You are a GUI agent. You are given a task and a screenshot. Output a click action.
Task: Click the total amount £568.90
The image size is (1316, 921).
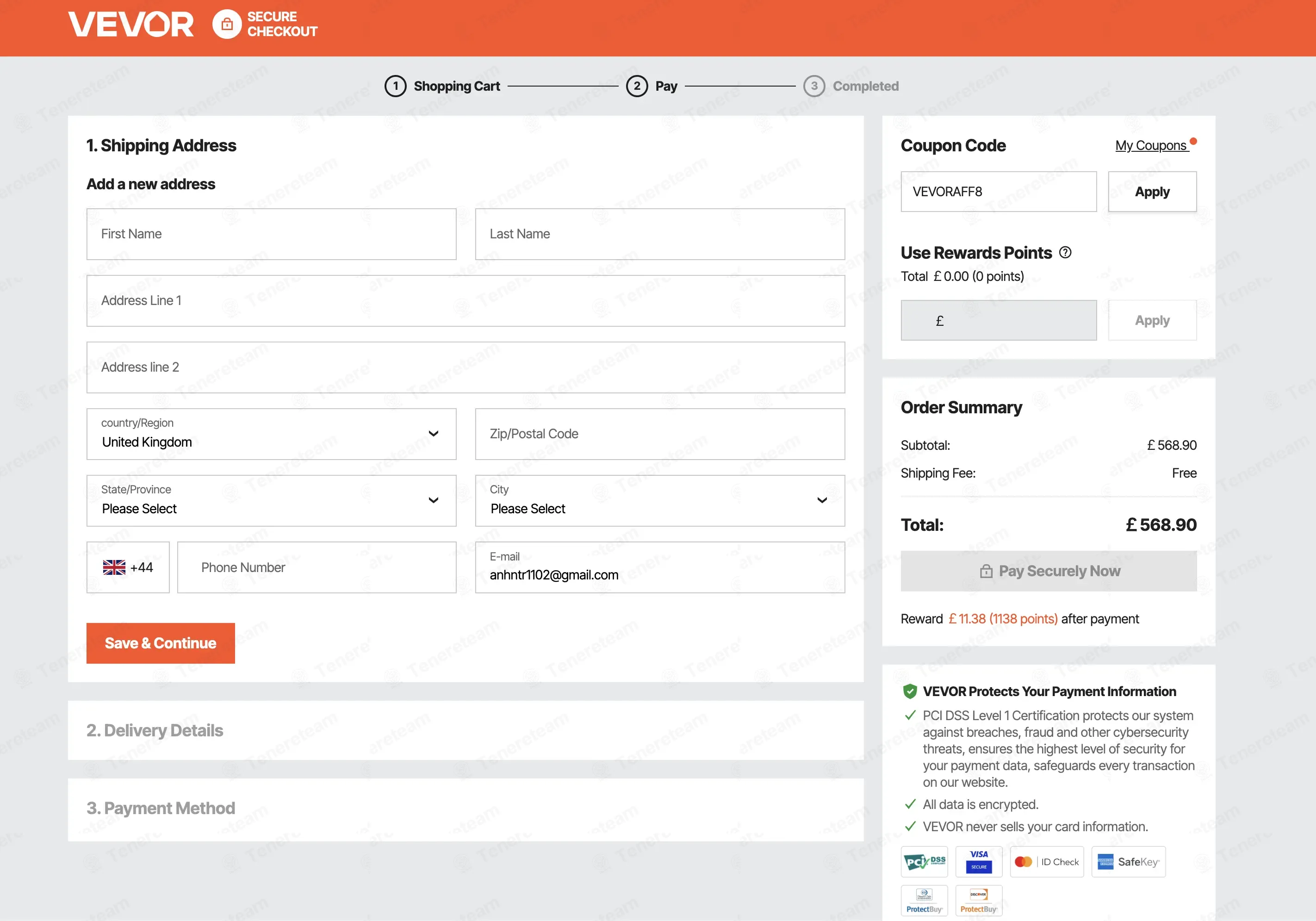tap(1161, 524)
